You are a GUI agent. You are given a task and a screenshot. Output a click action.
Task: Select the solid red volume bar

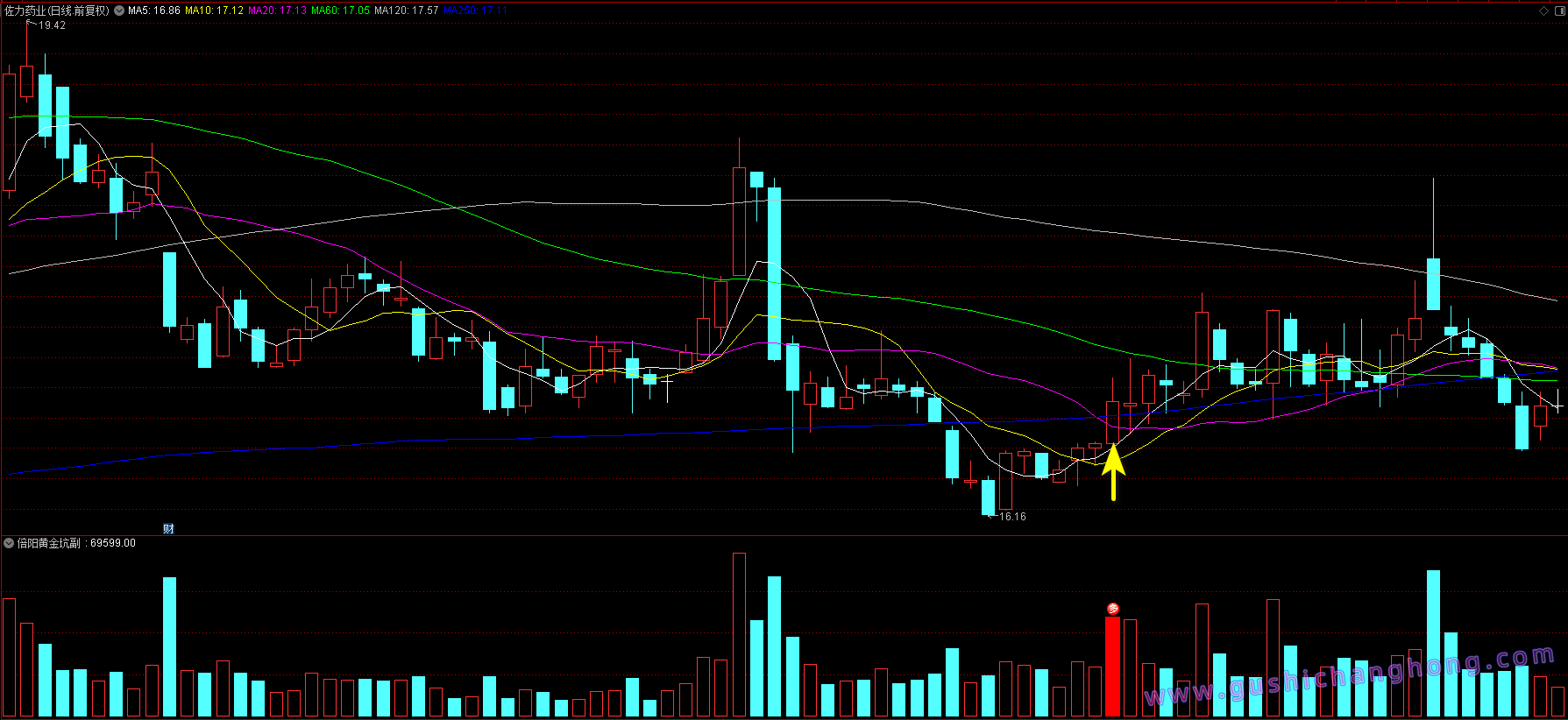(x=1112, y=666)
